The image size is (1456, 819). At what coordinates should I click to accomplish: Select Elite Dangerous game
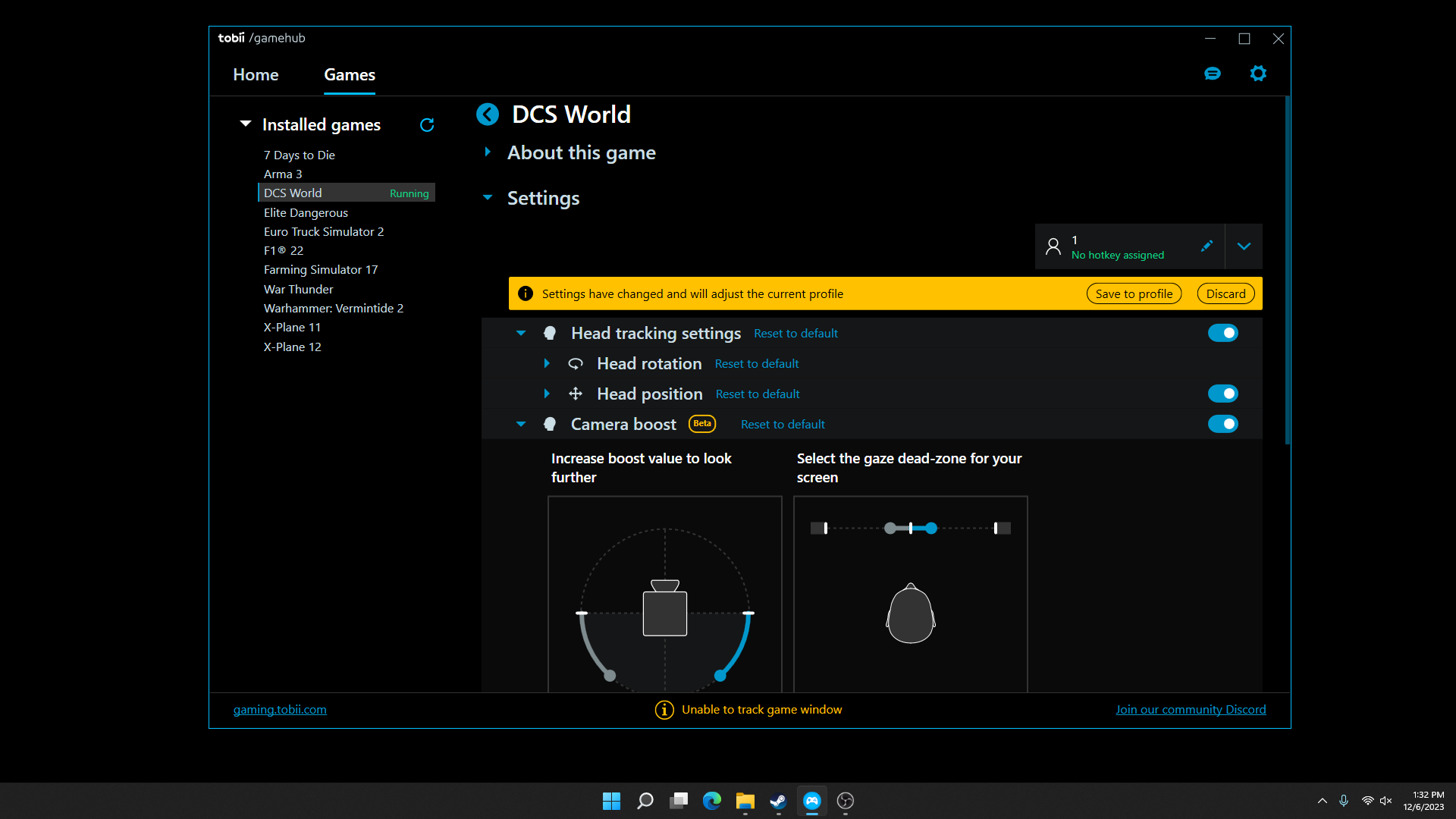point(306,213)
